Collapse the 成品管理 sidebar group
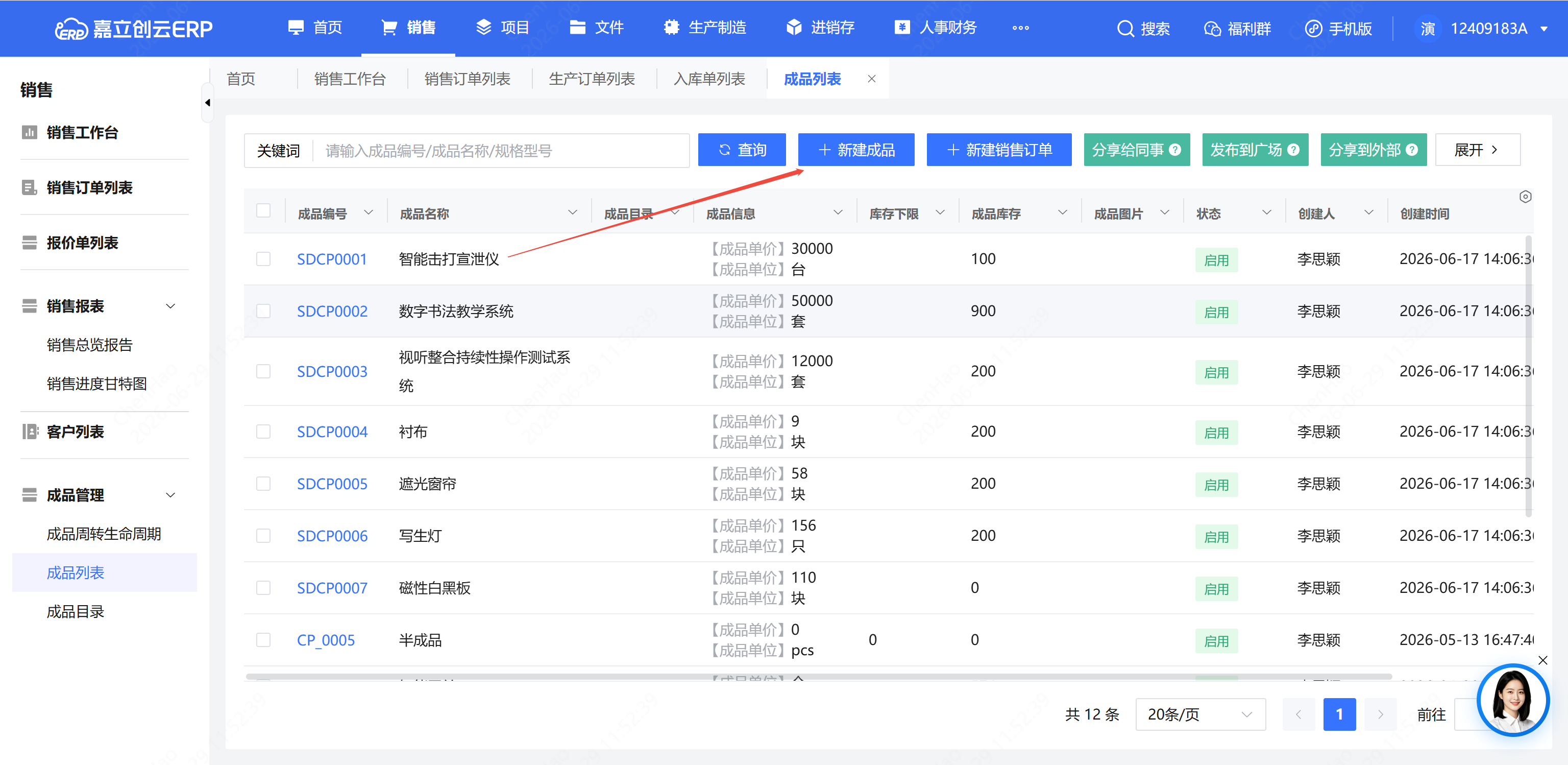The height and width of the screenshot is (765, 1568). [171, 495]
